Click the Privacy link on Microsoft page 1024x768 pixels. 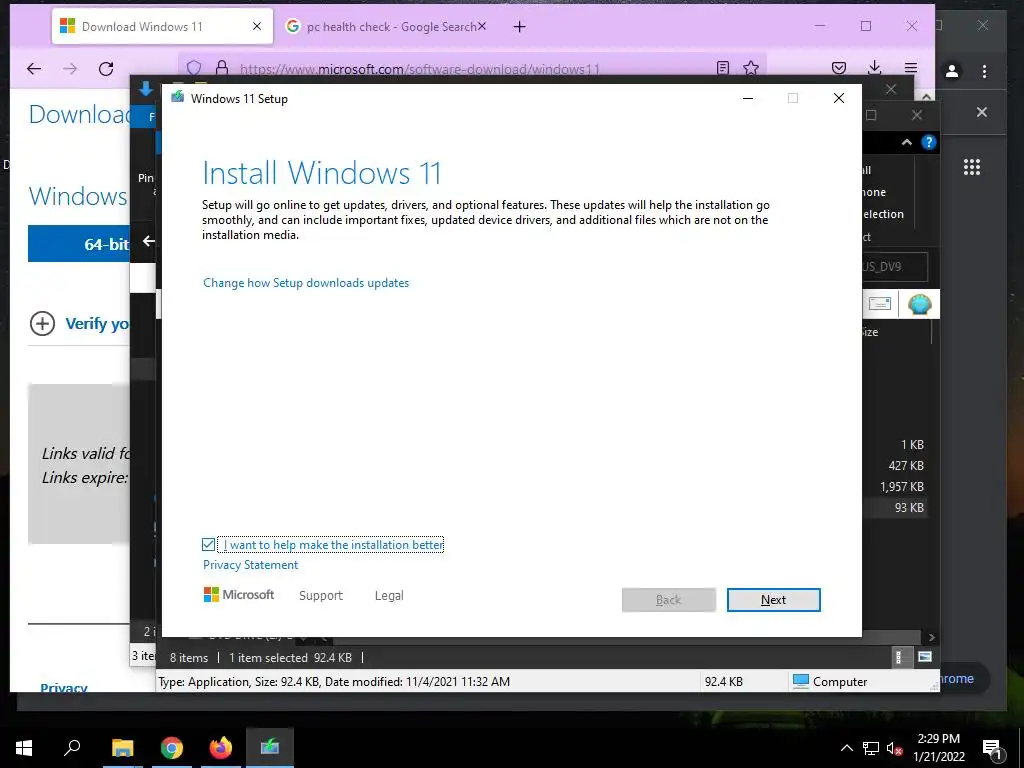[63, 687]
